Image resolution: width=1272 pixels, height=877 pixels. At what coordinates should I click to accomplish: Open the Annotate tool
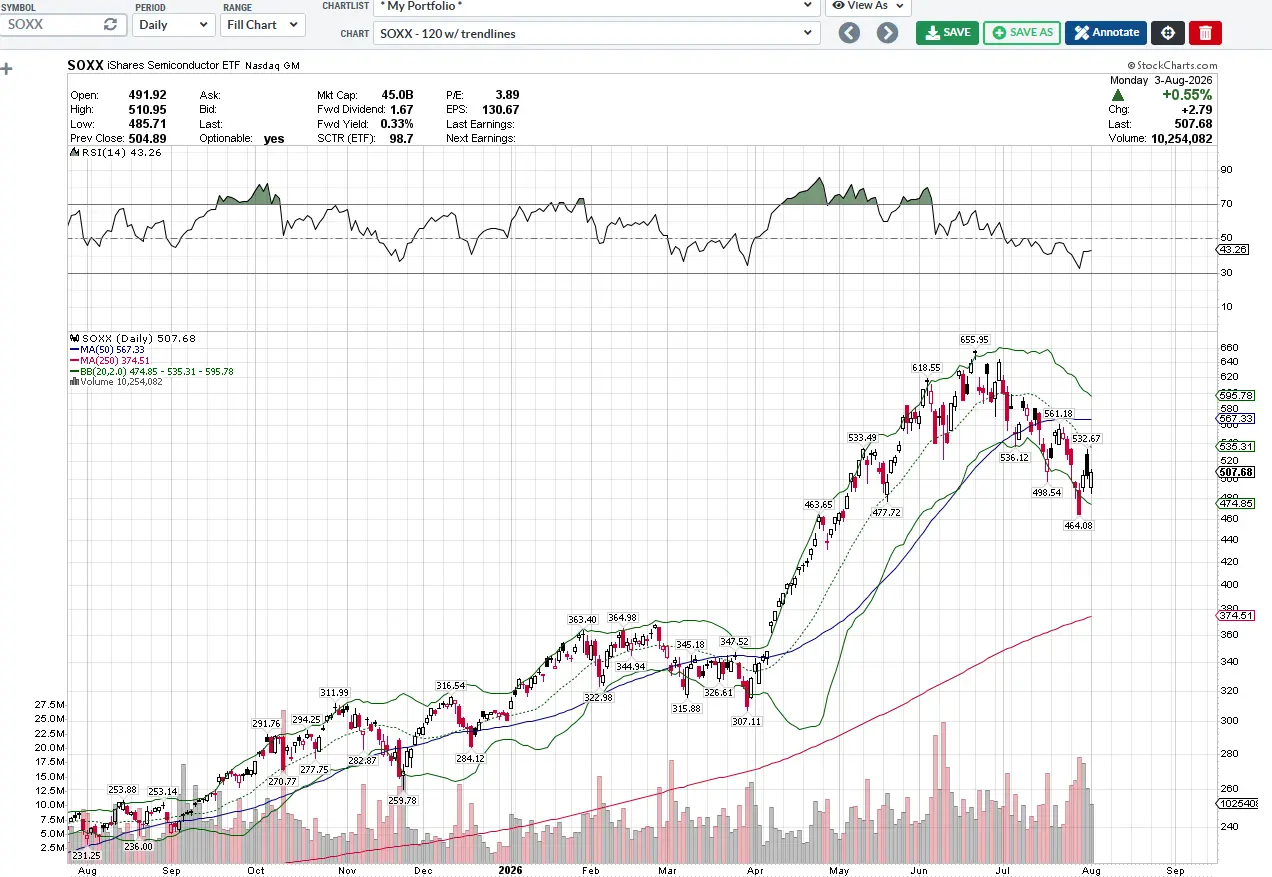1106,33
